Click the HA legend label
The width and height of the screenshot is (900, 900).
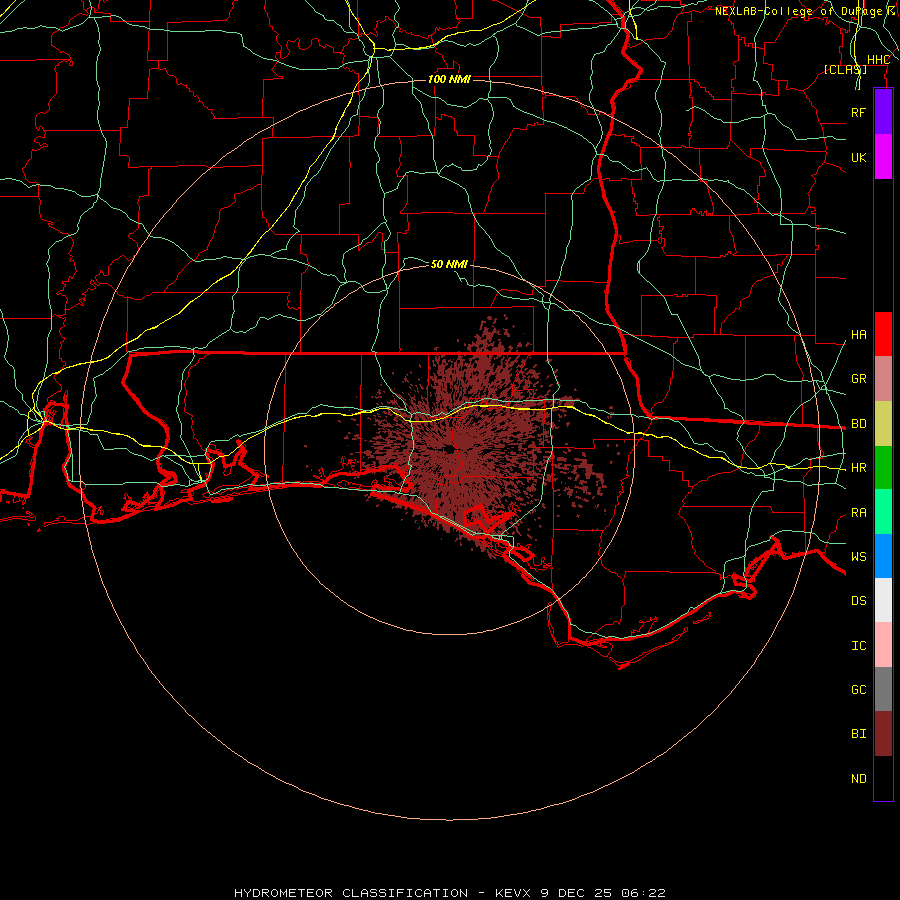858,335
